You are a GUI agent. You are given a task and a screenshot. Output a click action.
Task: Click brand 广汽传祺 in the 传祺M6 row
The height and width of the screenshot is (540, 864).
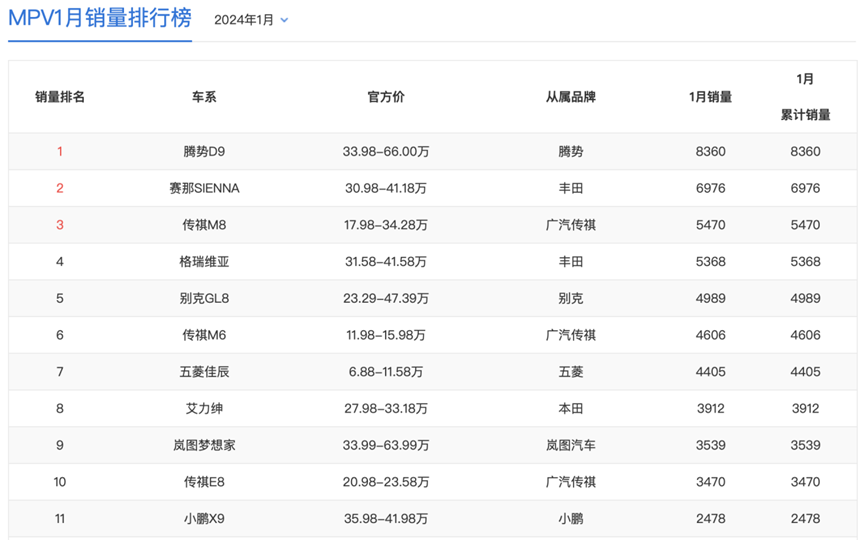(x=571, y=335)
